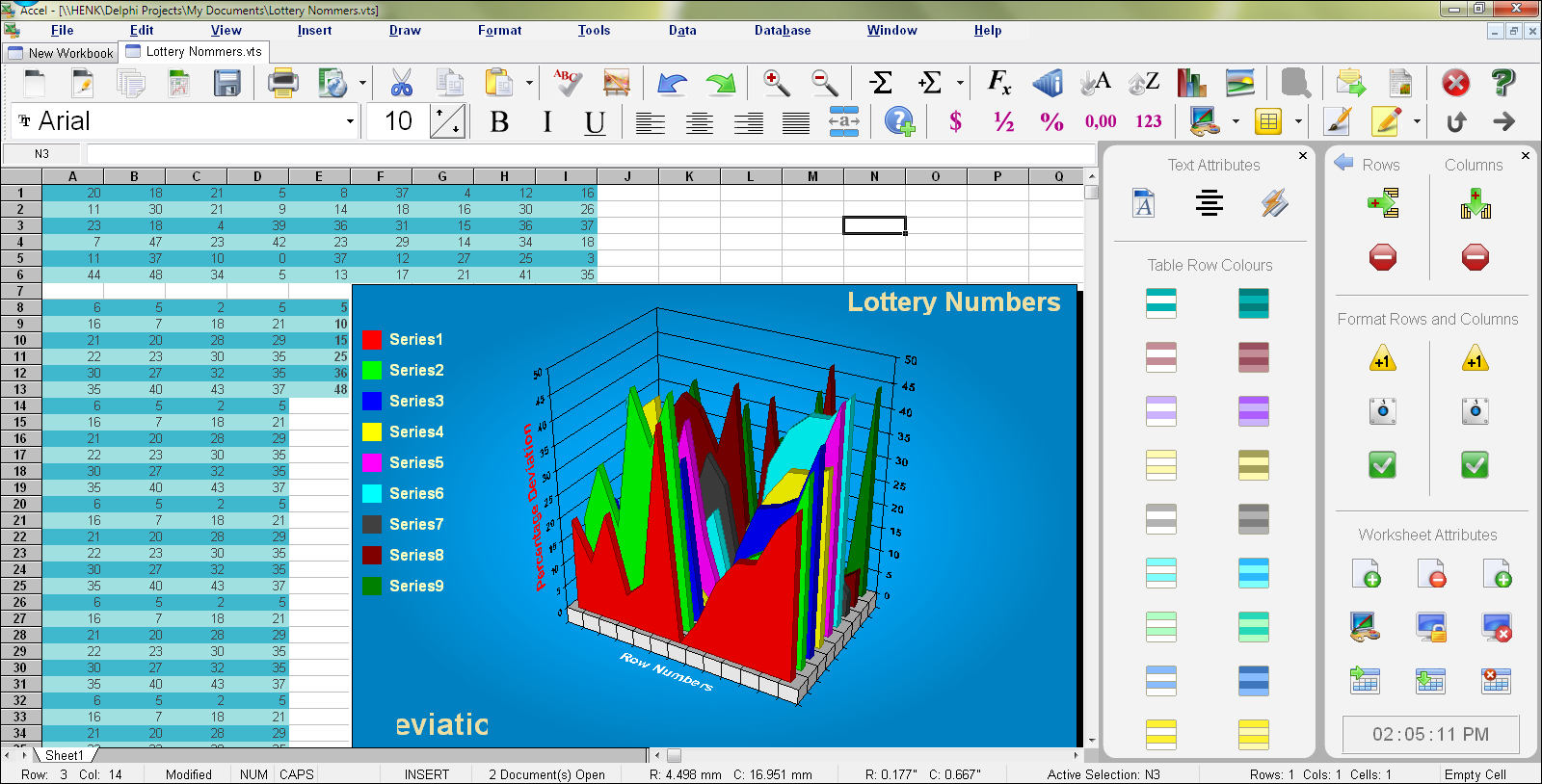1542x784 pixels.
Task: Click the Sort ascending A icon
Action: pyautogui.click(x=1096, y=83)
